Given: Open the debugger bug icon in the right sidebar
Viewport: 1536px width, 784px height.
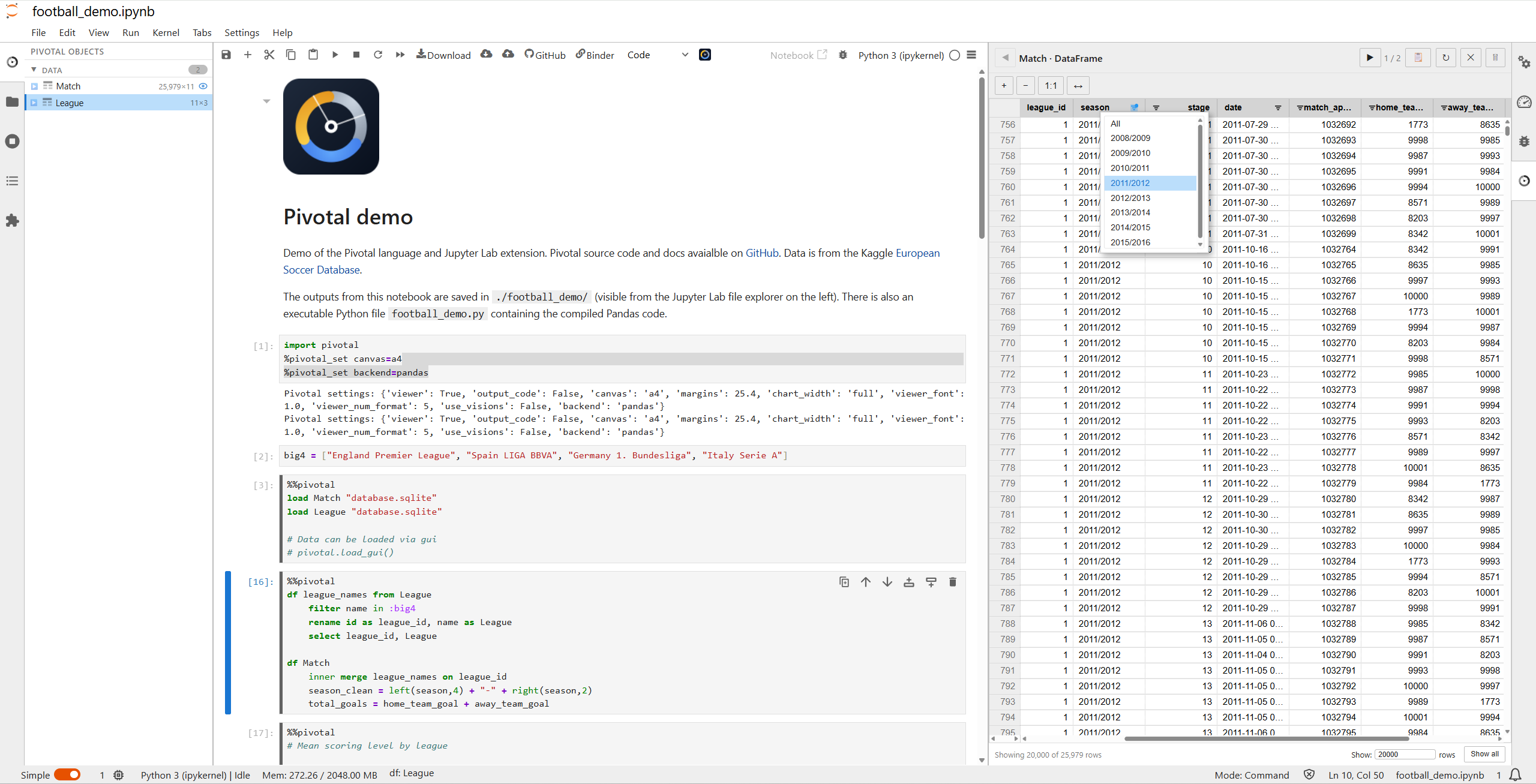Looking at the screenshot, I should point(1524,142).
